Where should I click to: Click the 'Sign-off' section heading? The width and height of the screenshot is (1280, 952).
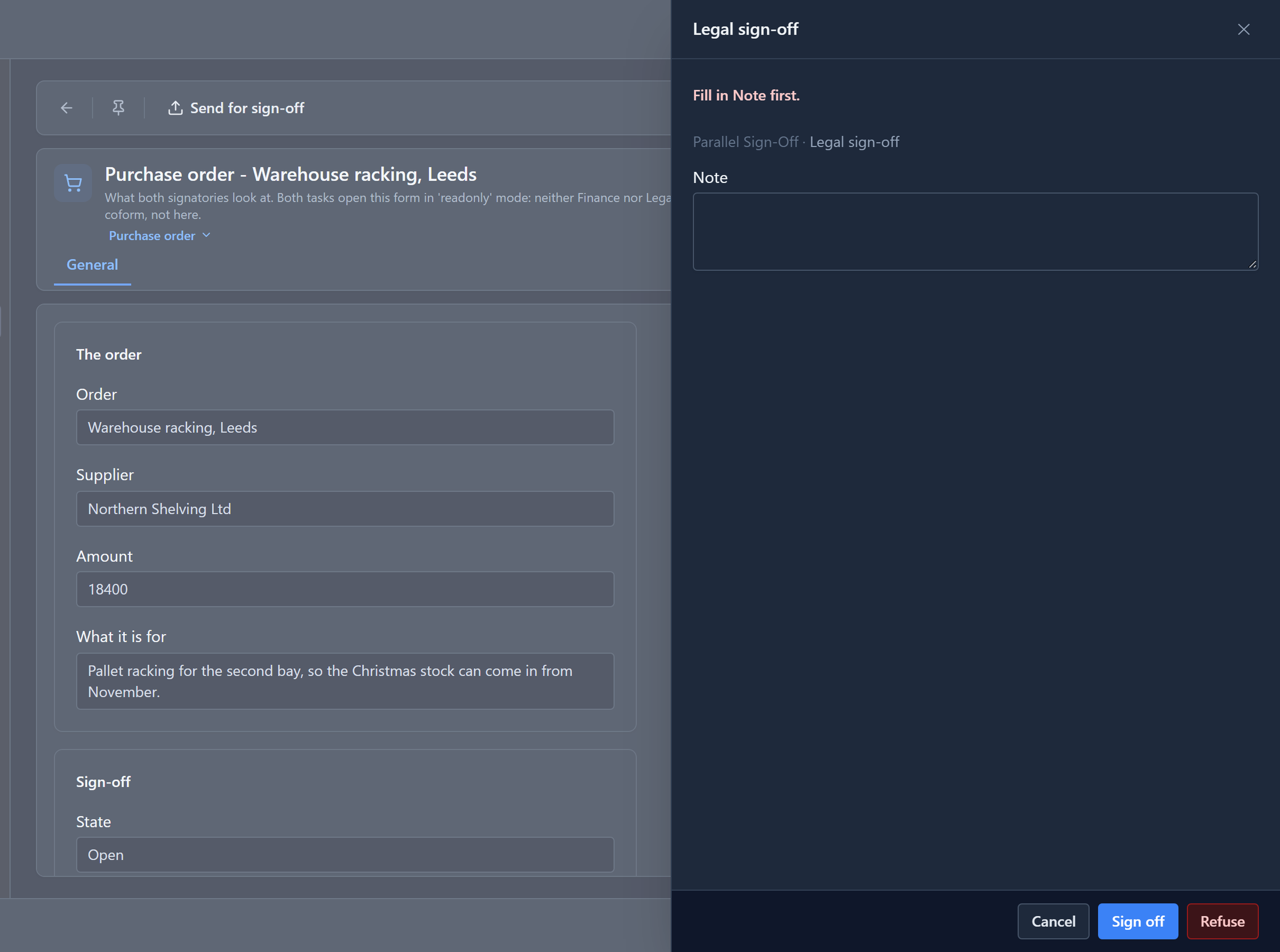pyautogui.click(x=103, y=781)
